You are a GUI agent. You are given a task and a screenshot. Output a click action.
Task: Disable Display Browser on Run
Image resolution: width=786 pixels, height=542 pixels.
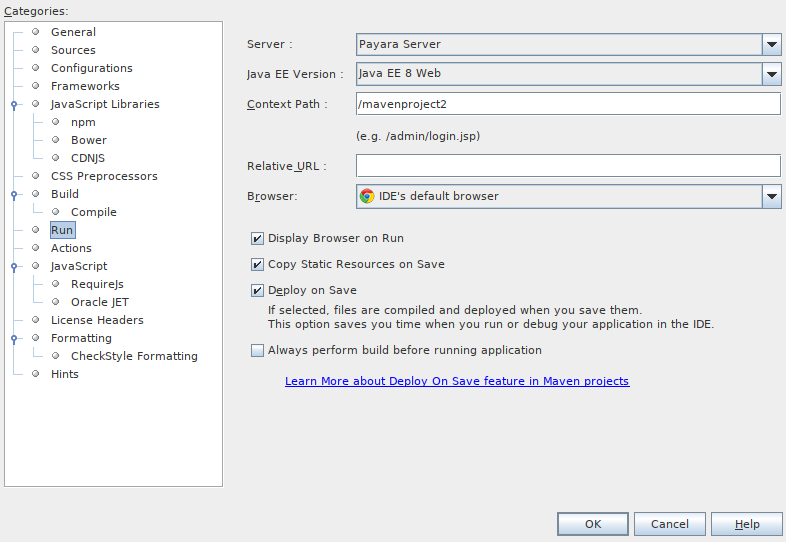click(257, 238)
